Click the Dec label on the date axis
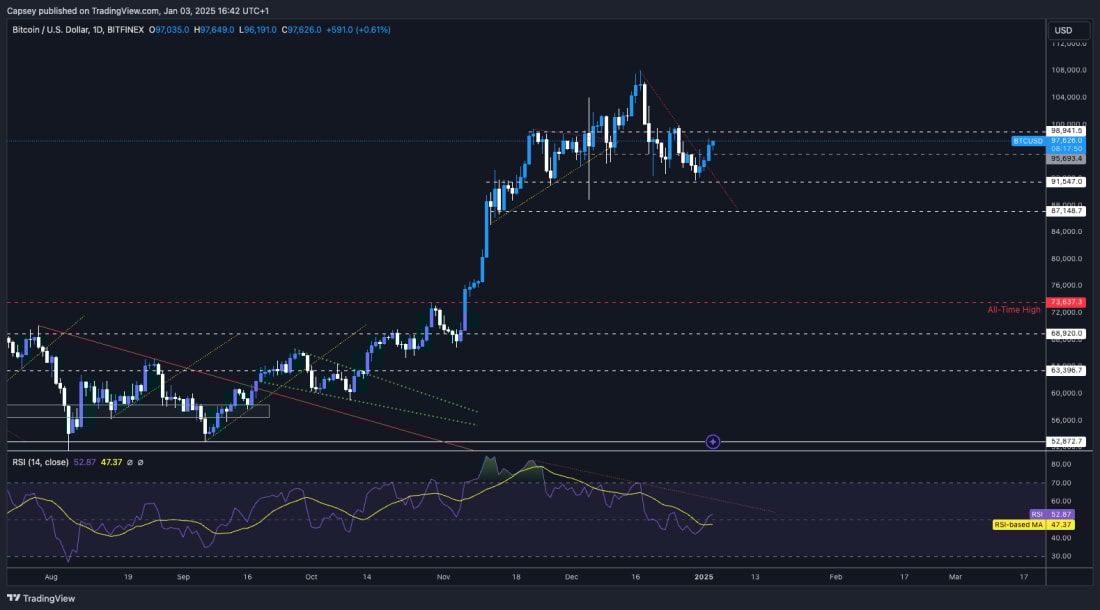 pyautogui.click(x=571, y=577)
